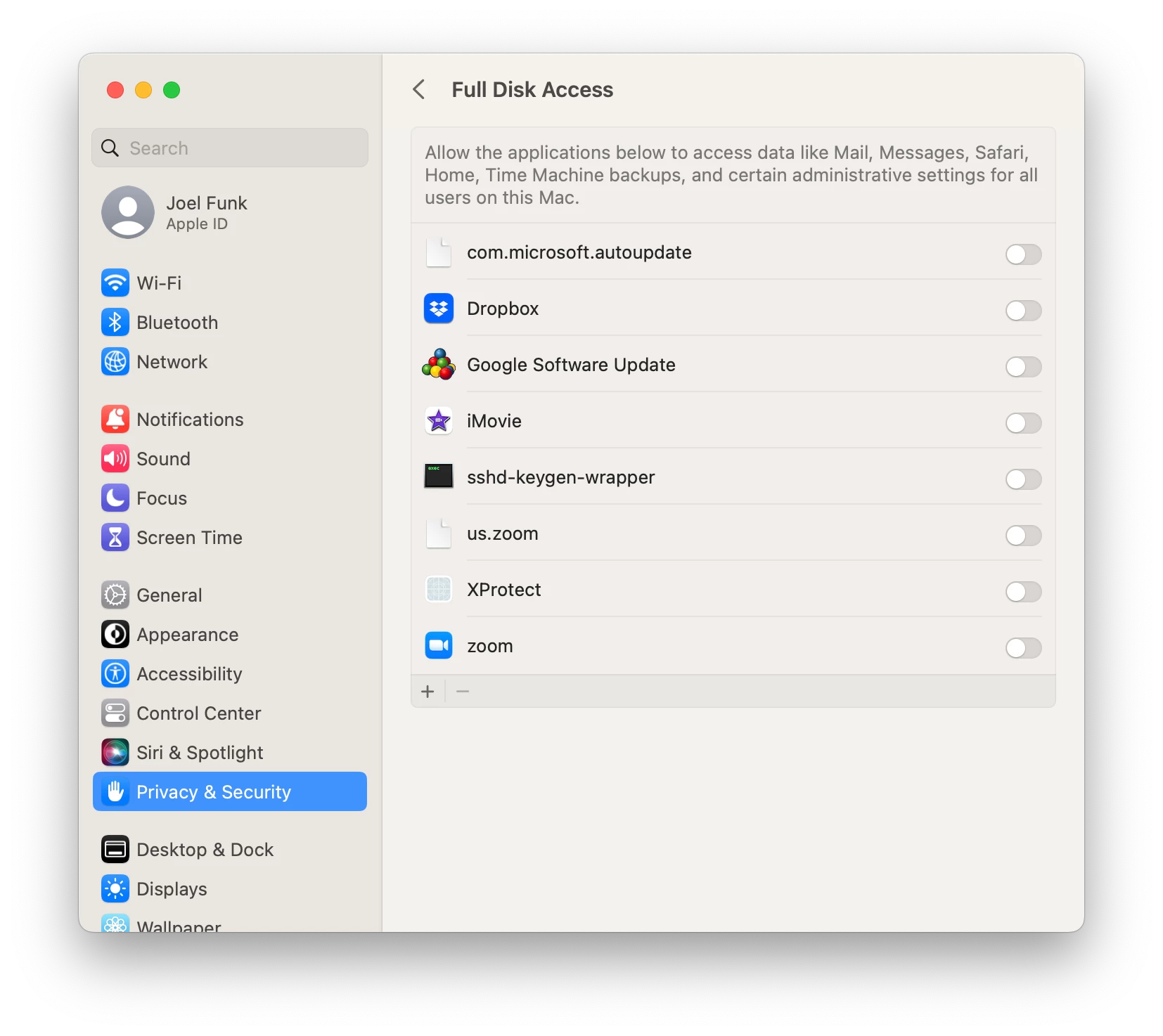1163x1036 pixels.
Task: Click the Notifications bell icon
Action: click(115, 420)
